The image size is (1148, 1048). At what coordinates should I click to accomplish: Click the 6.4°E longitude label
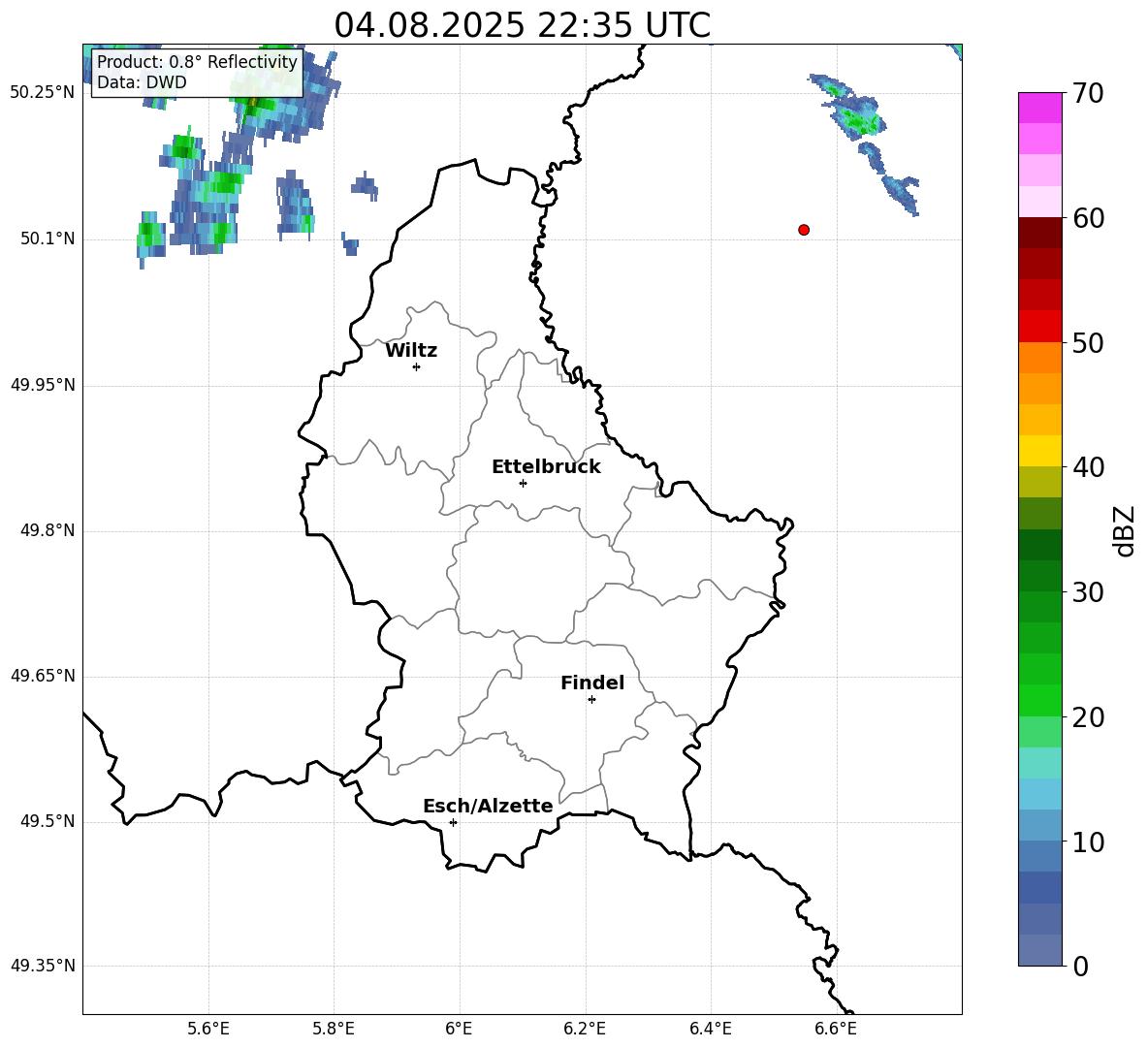coord(711,1029)
